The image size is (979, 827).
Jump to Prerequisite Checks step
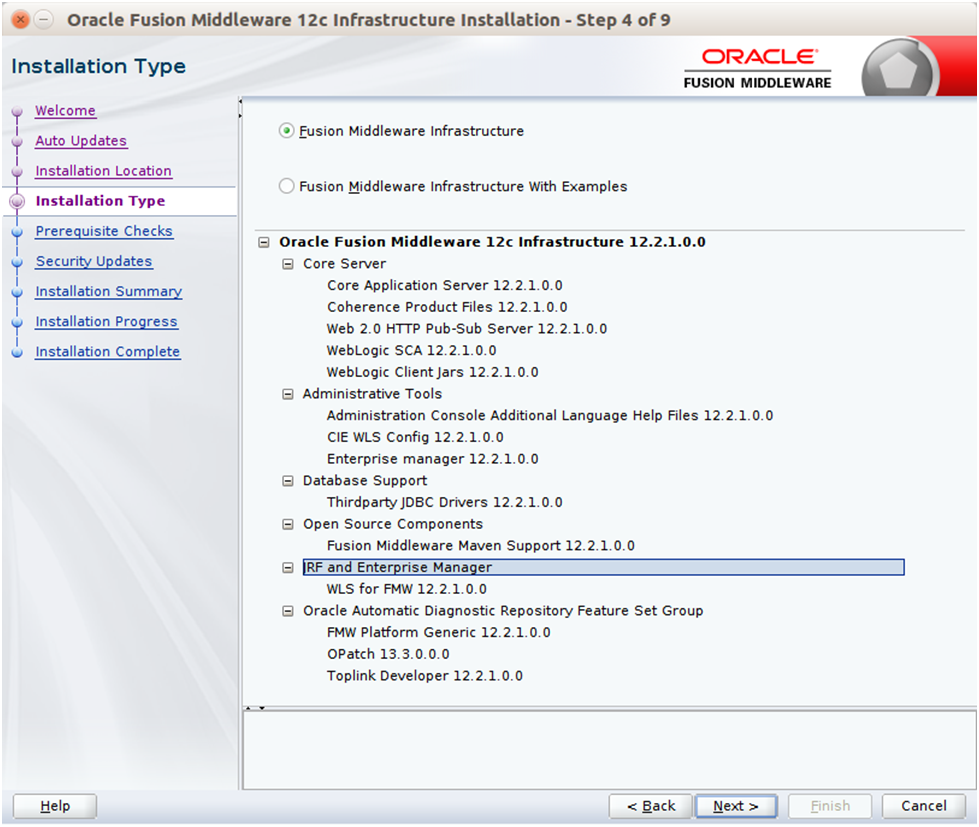coord(104,231)
